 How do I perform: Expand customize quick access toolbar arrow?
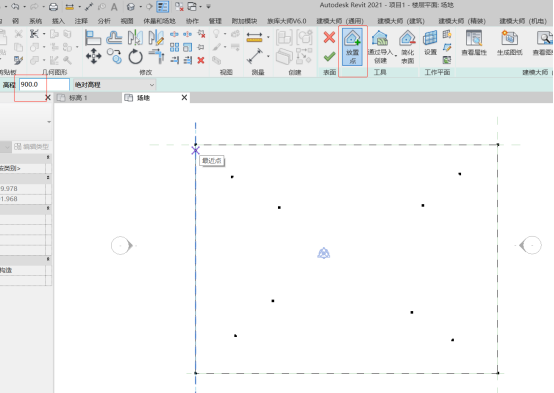click(208, 6)
